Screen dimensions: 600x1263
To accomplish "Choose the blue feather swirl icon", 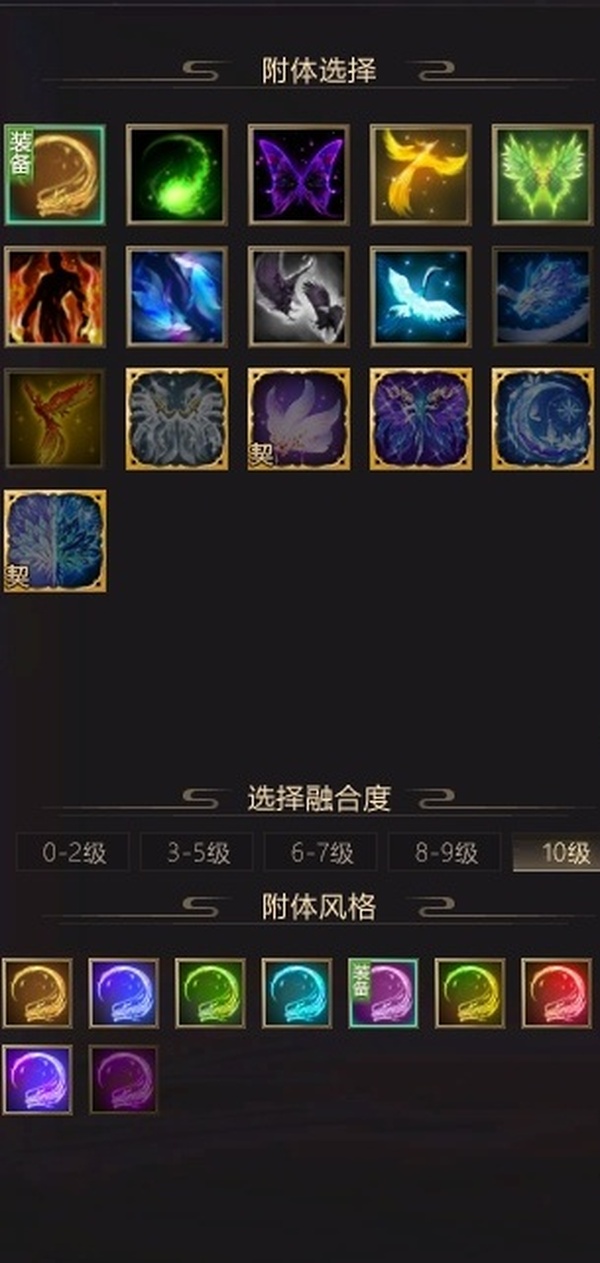I will [x=177, y=296].
